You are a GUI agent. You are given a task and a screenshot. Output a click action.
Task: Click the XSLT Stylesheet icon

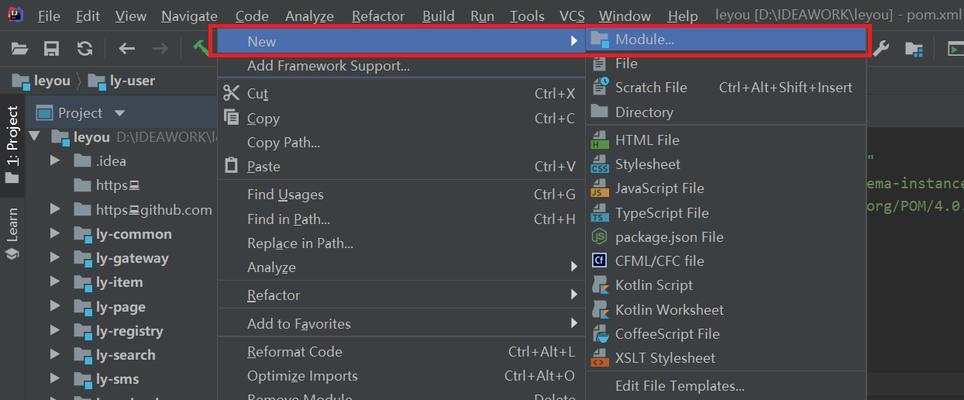click(x=599, y=358)
